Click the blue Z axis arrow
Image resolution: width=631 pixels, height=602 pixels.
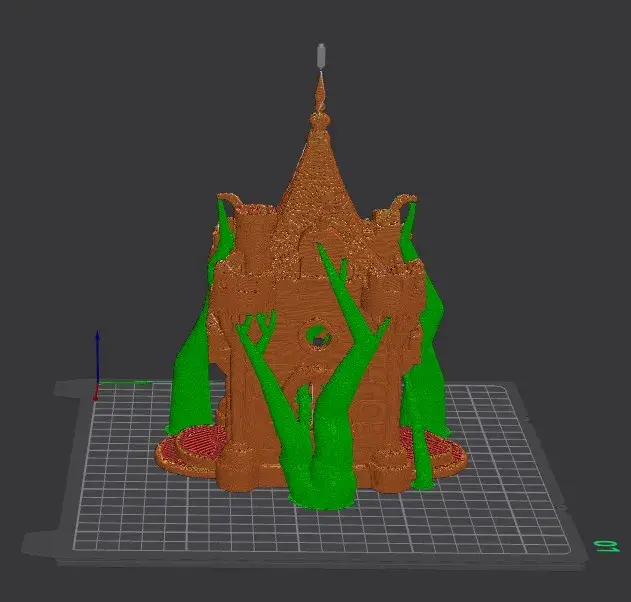click(x=97, y=357)
